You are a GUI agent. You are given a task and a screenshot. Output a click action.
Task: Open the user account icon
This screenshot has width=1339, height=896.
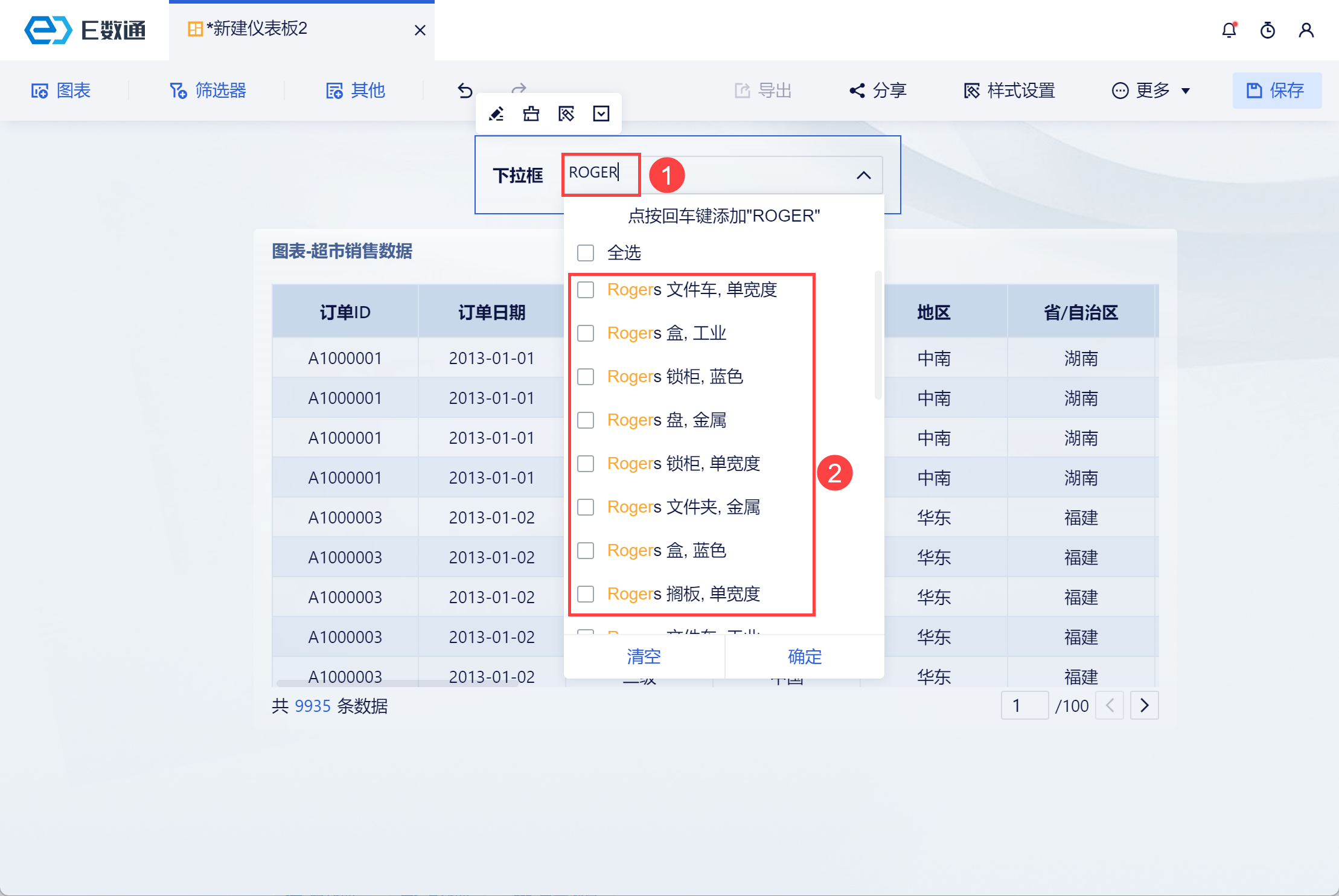(1306, 30)
